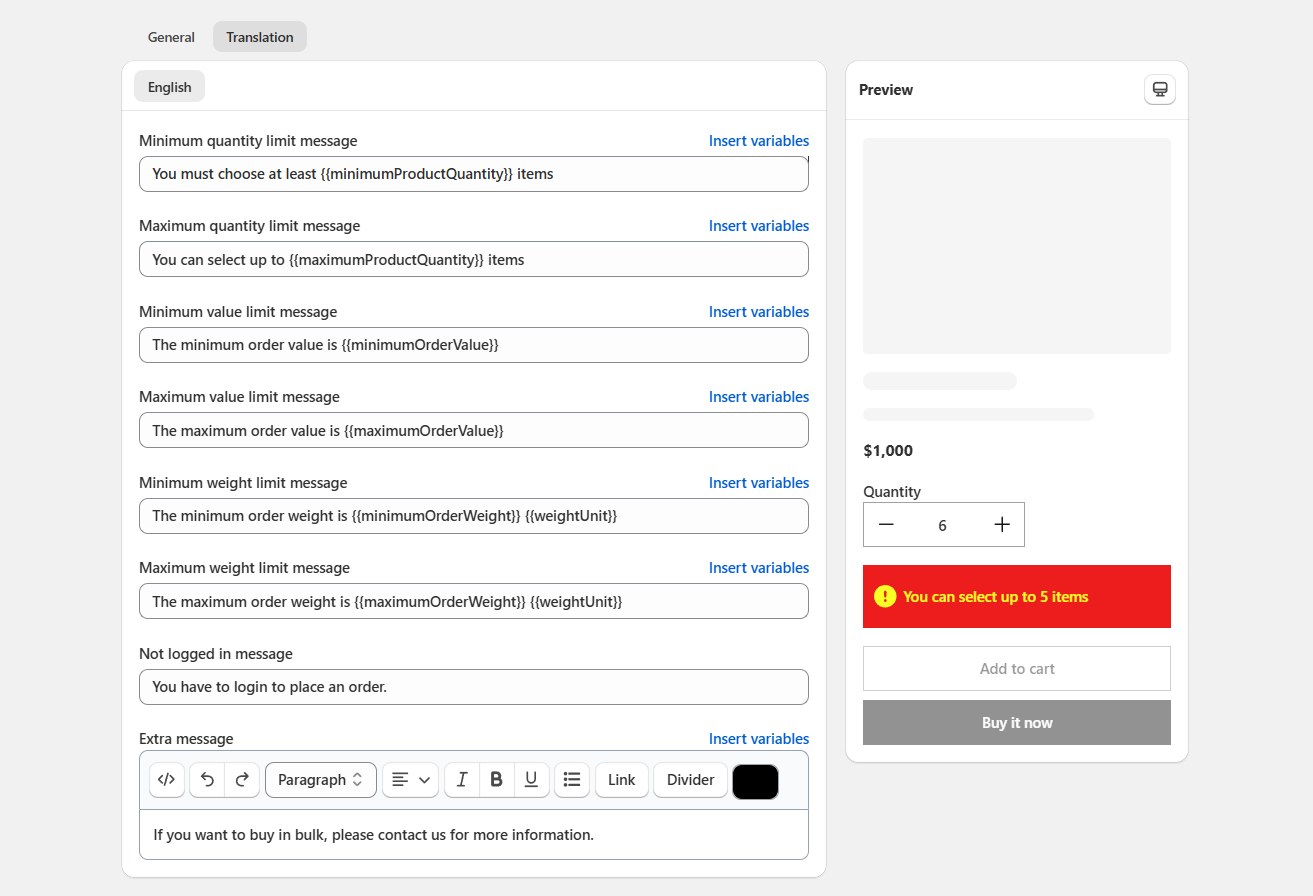Open the Paragraph style dropdown

click(320, 780)
